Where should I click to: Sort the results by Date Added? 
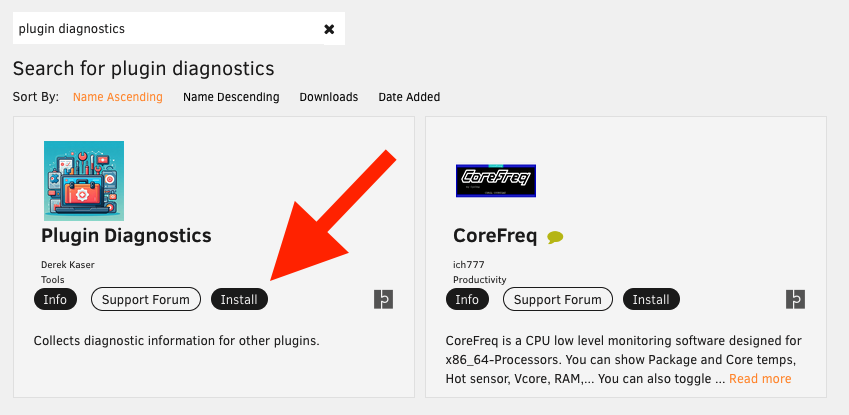tap(409, 97)
